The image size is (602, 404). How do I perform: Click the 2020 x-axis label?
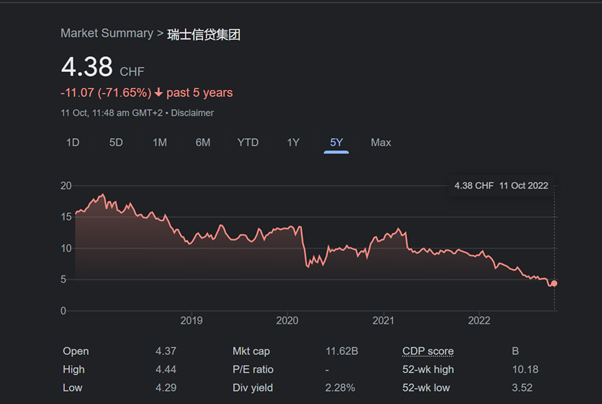coord(287,321)
